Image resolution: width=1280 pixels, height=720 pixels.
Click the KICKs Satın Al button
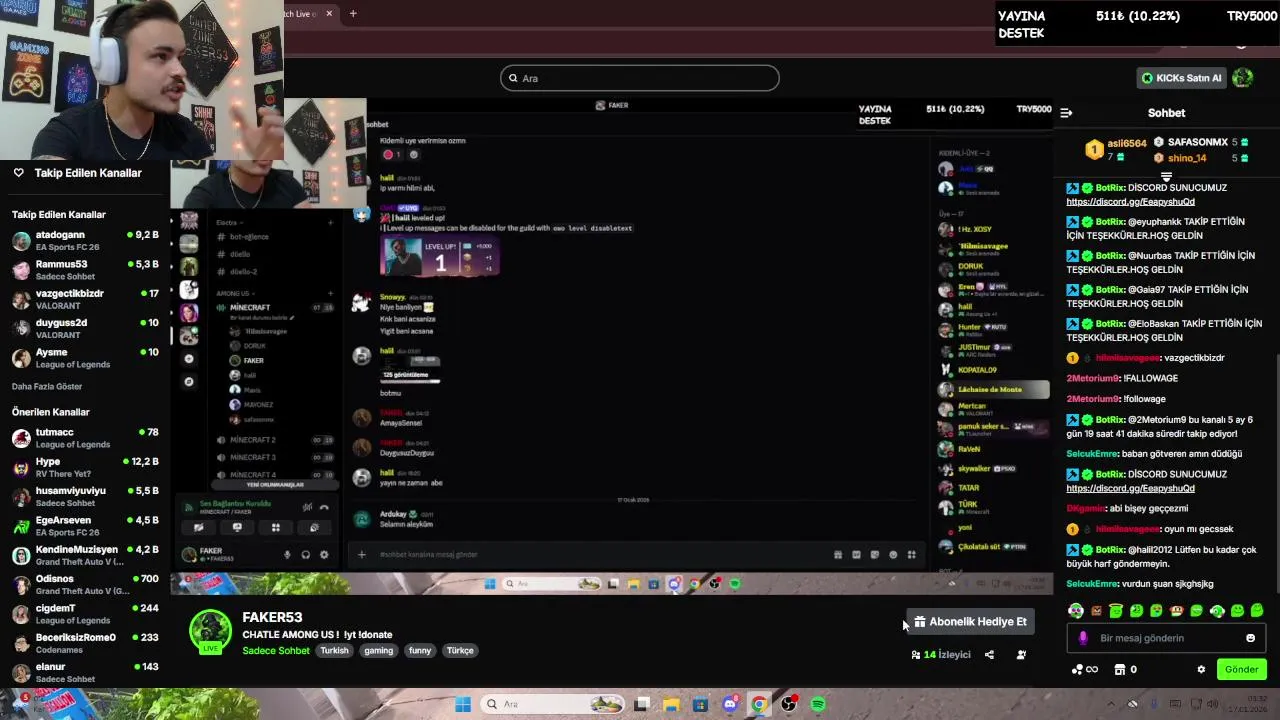tap(1181, 78)
